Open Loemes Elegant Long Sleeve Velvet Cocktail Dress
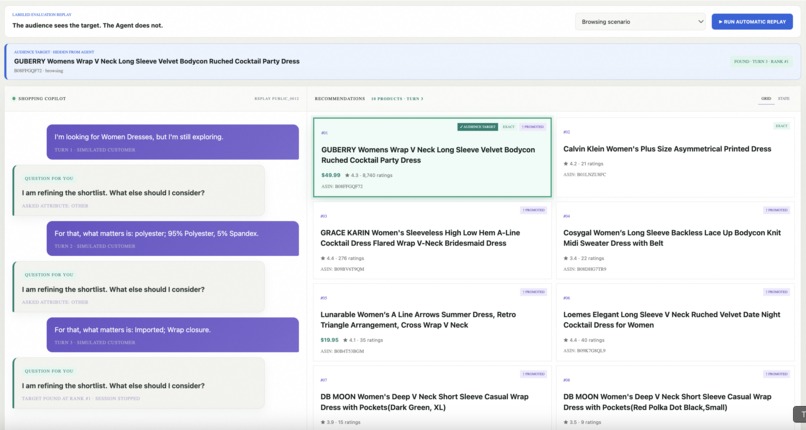806x430 pixels. (672, 320)
